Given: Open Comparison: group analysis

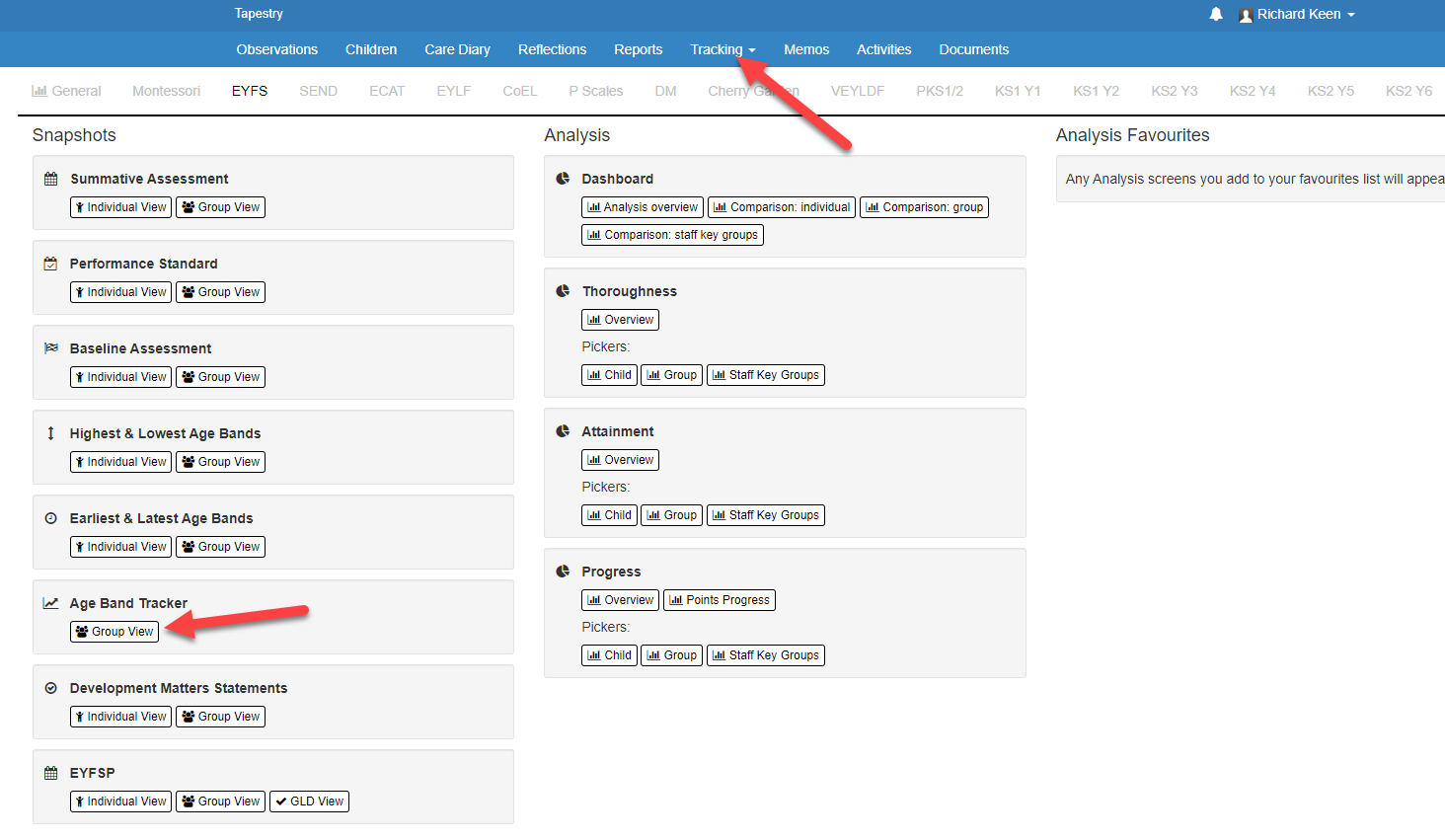Looking at the screenshot, I should (x=925, y=207).
